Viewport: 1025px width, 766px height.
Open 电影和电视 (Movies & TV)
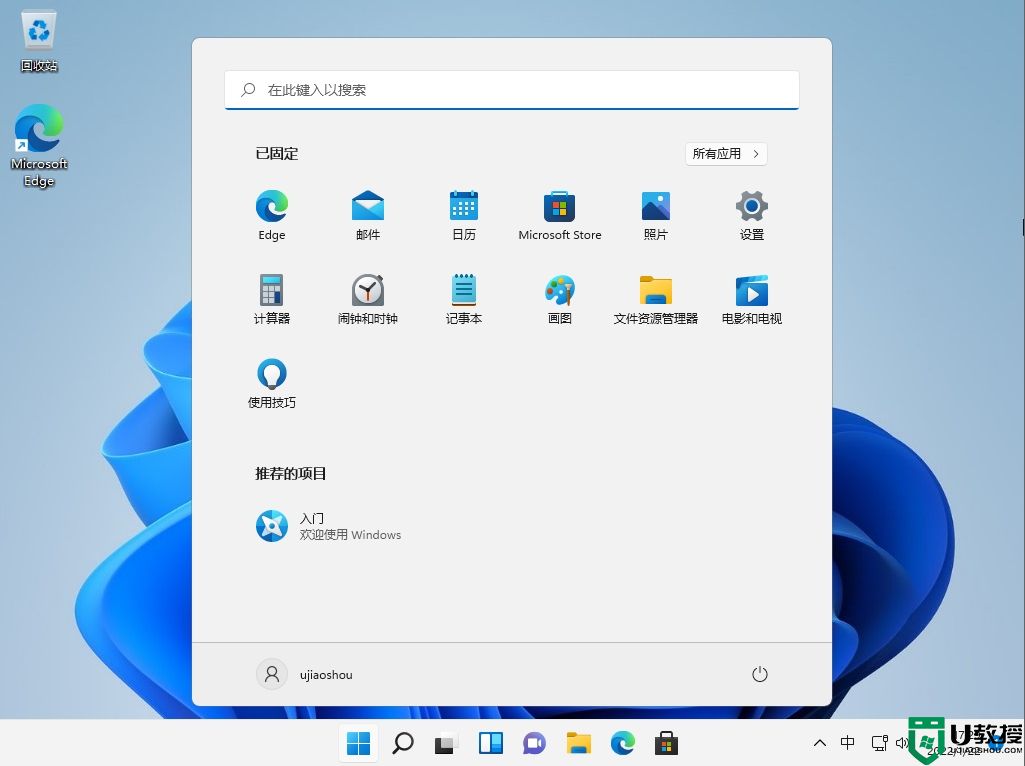click(x=751, y=297)
